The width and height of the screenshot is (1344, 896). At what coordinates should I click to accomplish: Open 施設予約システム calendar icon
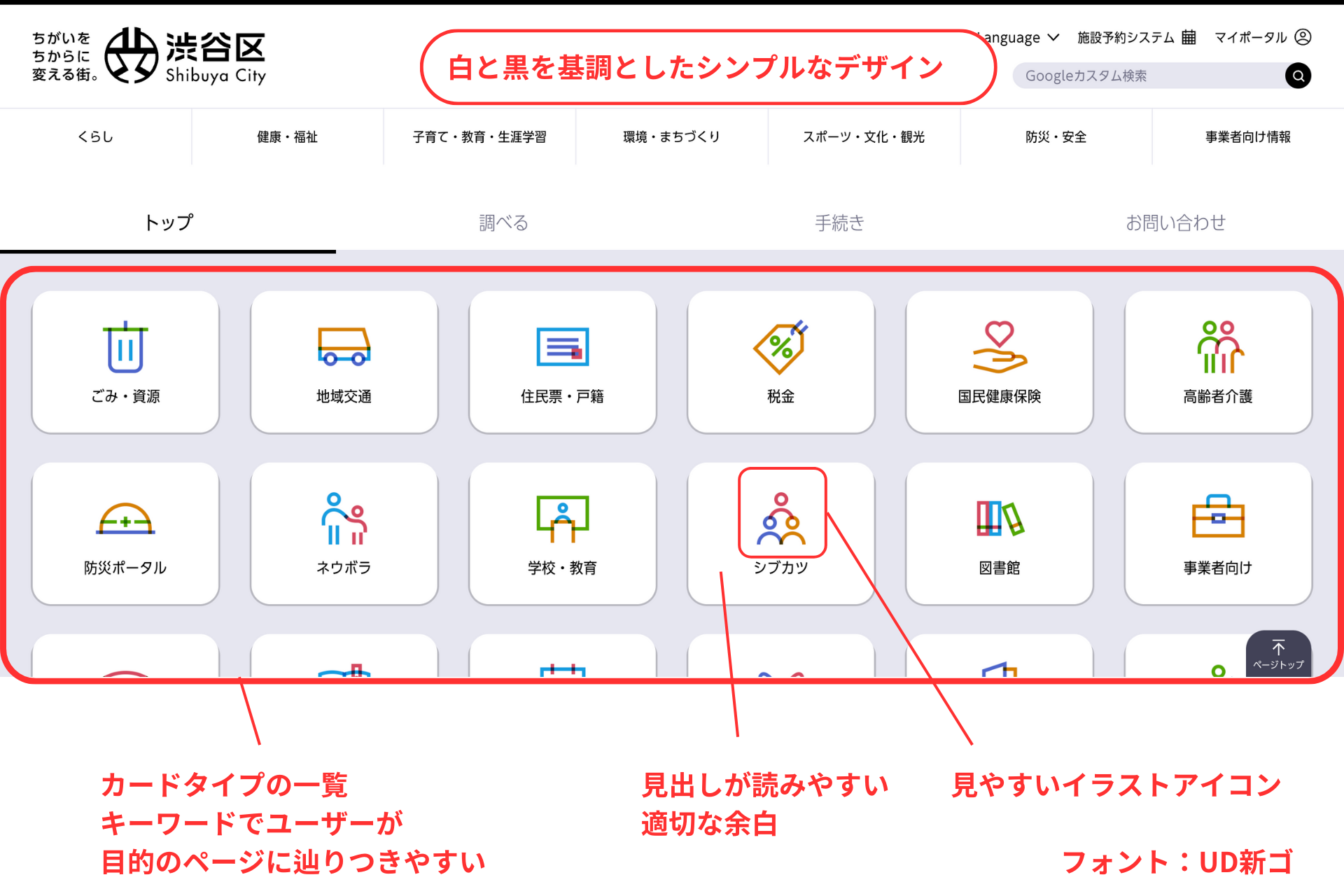[1128, 37]
